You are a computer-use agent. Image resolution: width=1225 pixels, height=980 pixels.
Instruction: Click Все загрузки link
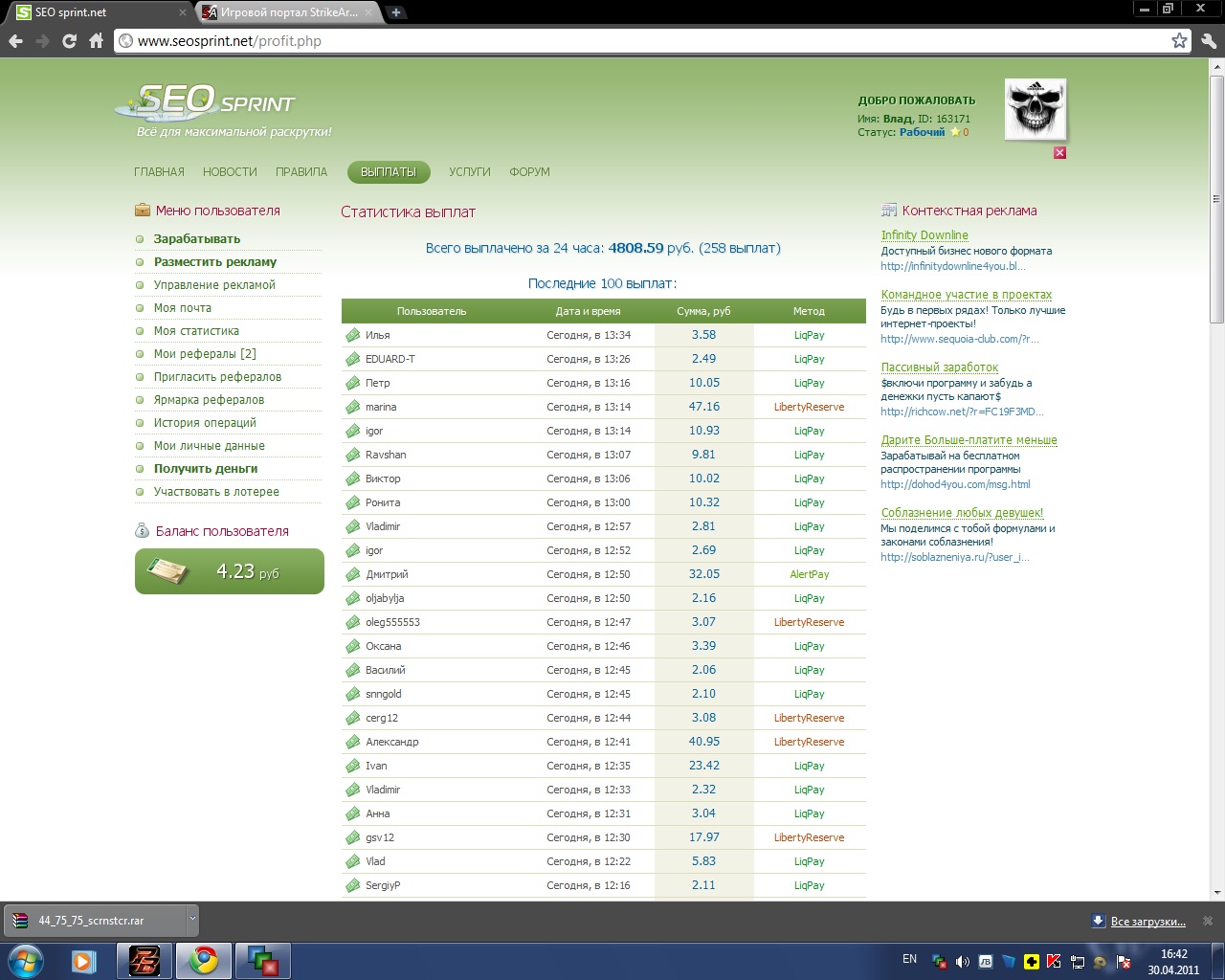point(1147,922)
